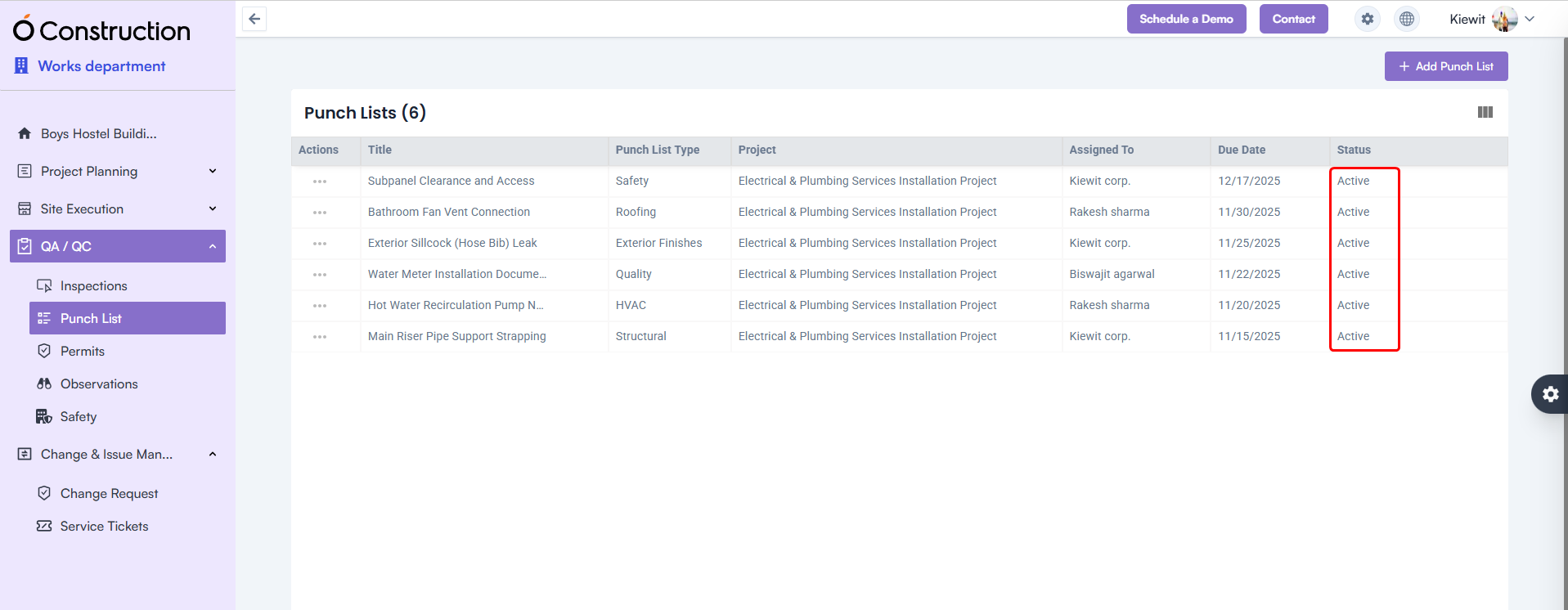
Task: Click the QA / QC clipboard icon
Action: (x=25, y=246)
